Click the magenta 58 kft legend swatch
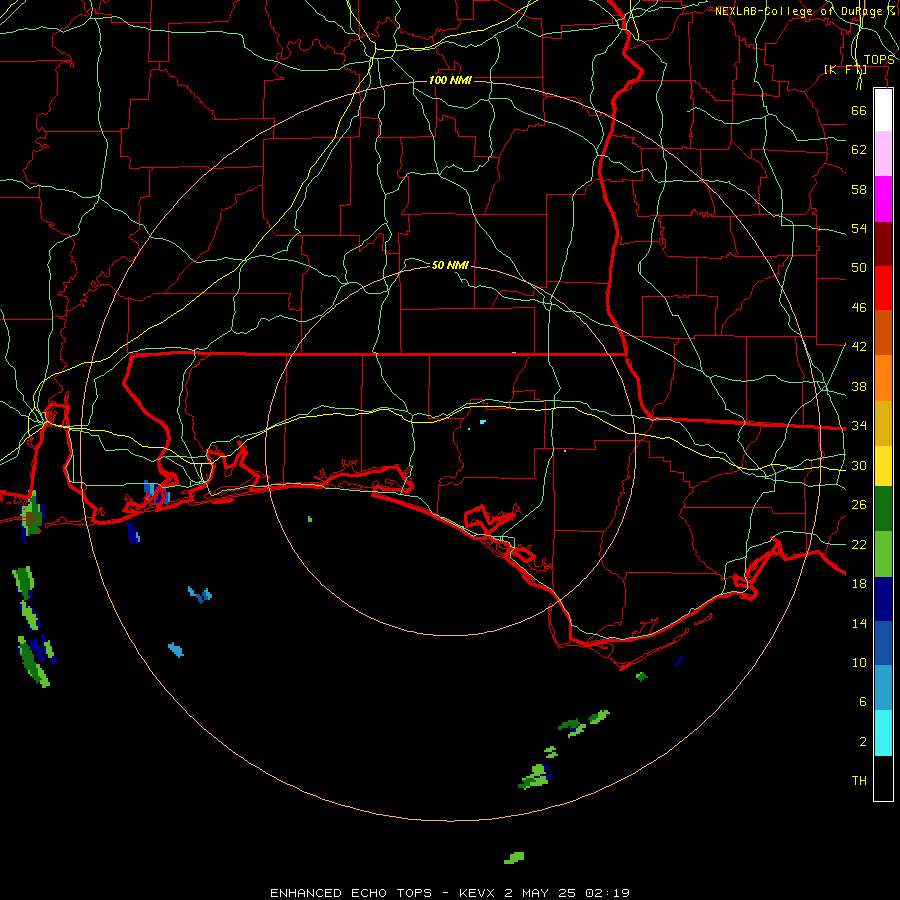 pos(883,199)
